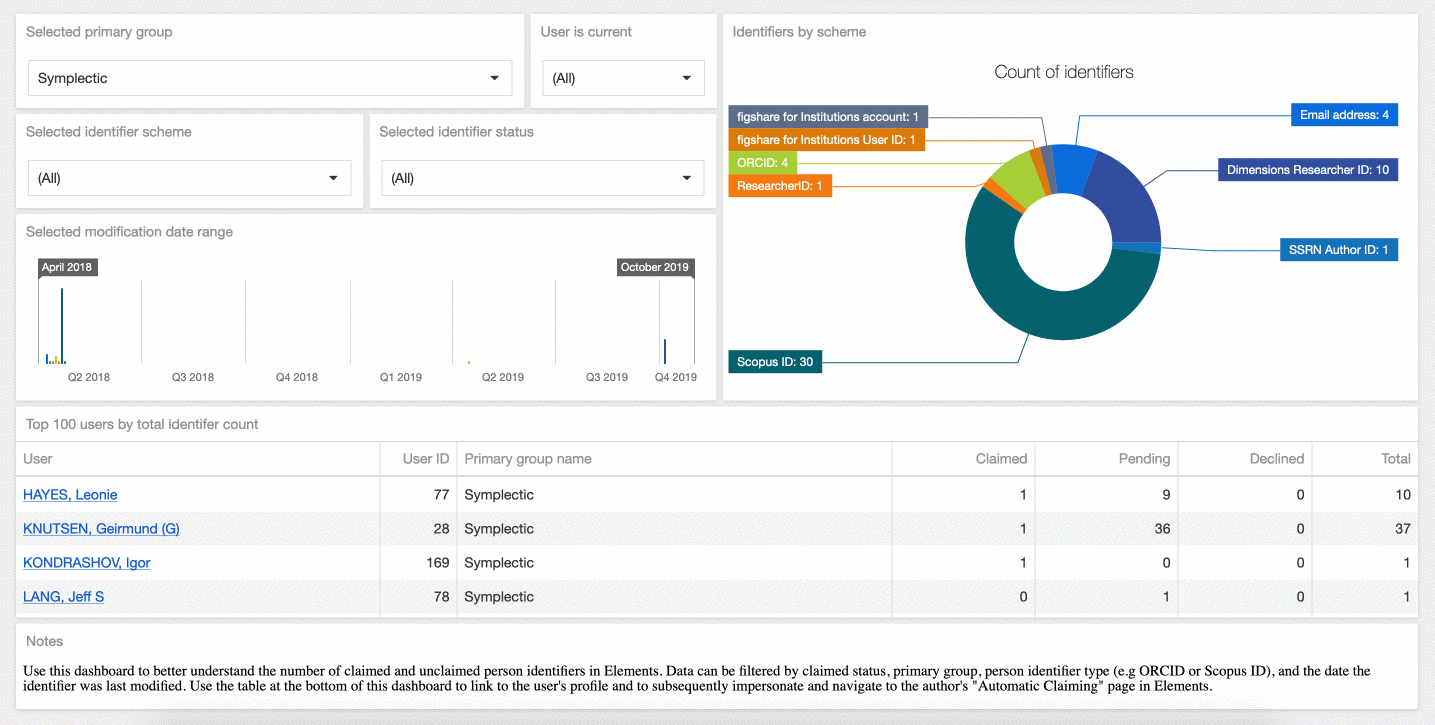
Task: Click User ID 28 cell
Action: pyautogui.click(x=442, y=528)
